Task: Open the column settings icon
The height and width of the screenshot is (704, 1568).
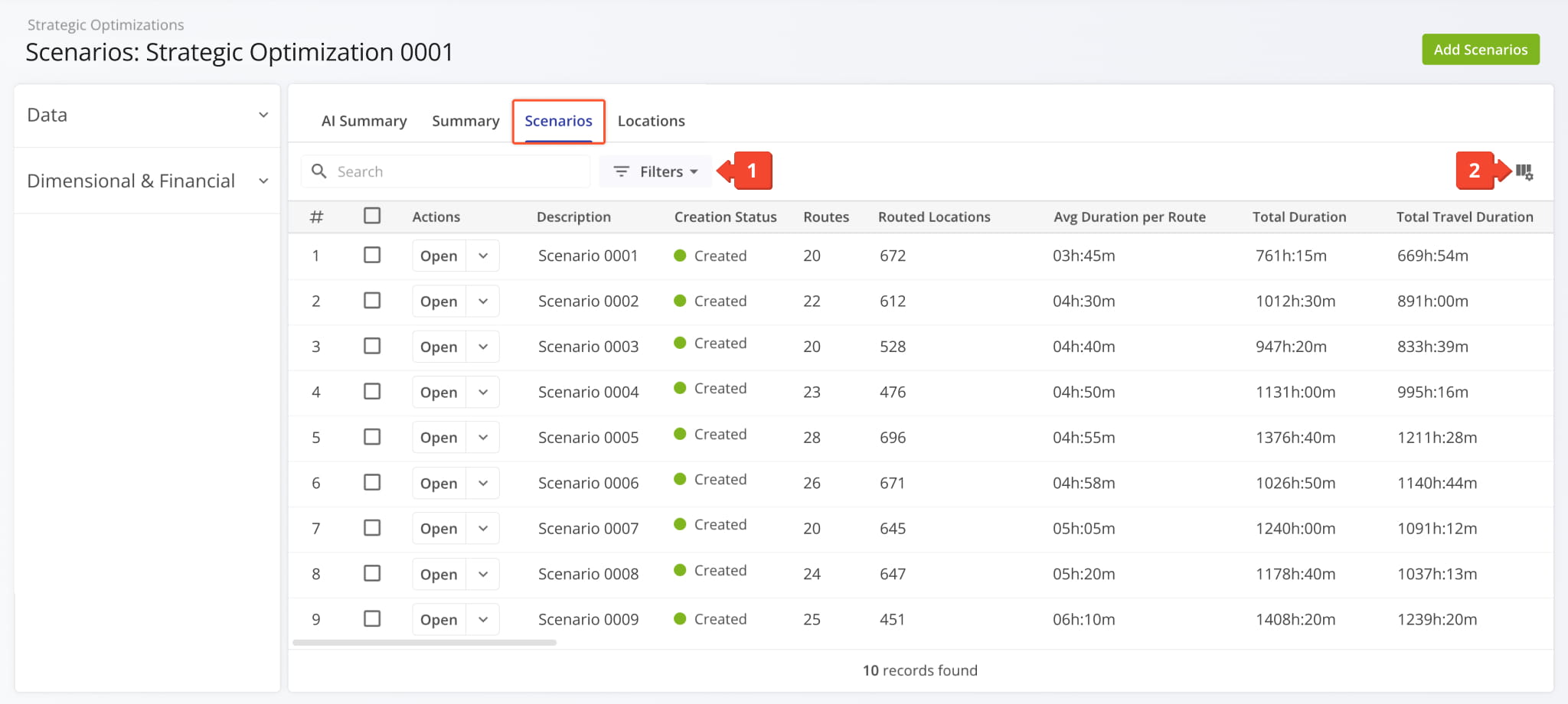Action: [1524, 172]
